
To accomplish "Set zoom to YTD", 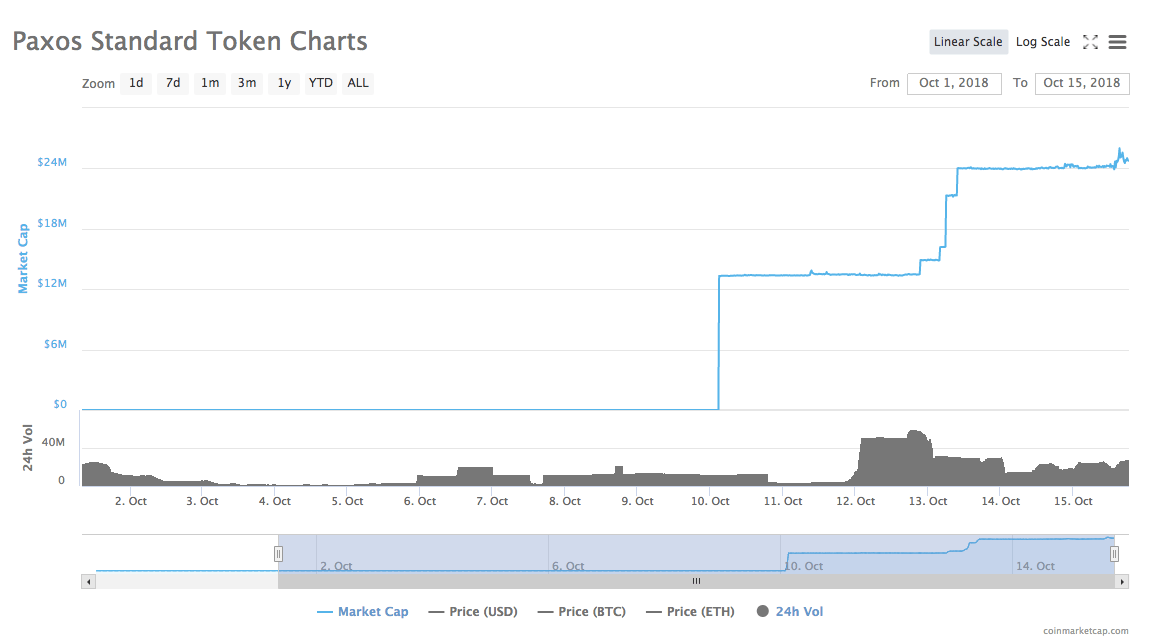I will coord(321,83).
